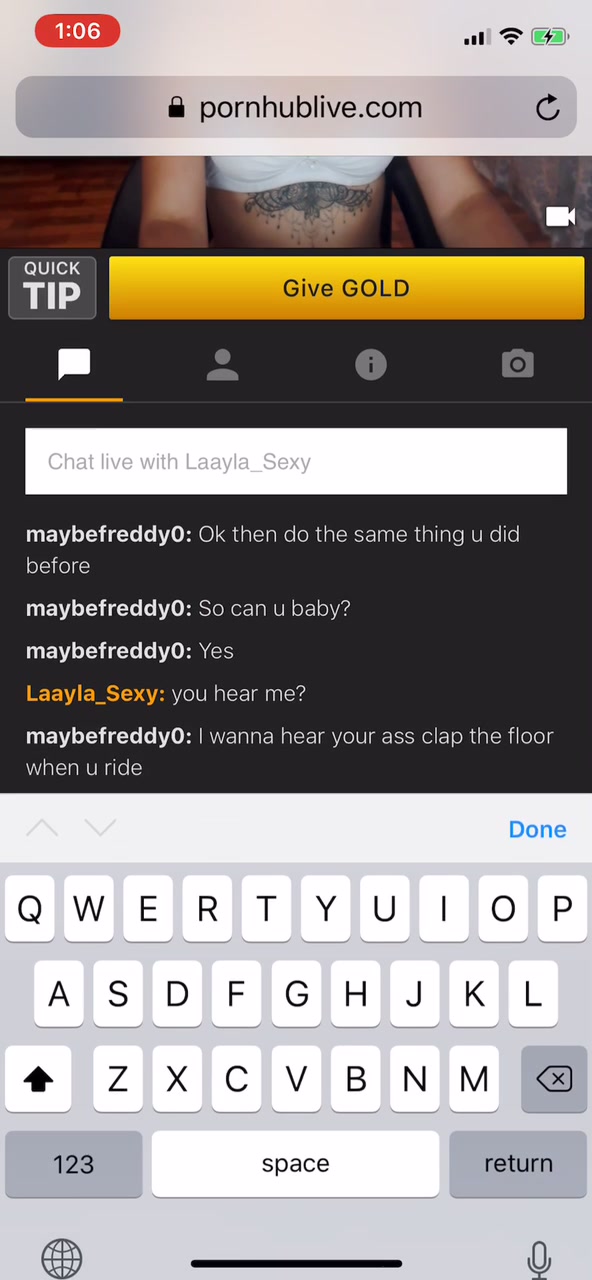Open the camera snapshots tab
Screen dimensions: 592x1280
[518, 365]
